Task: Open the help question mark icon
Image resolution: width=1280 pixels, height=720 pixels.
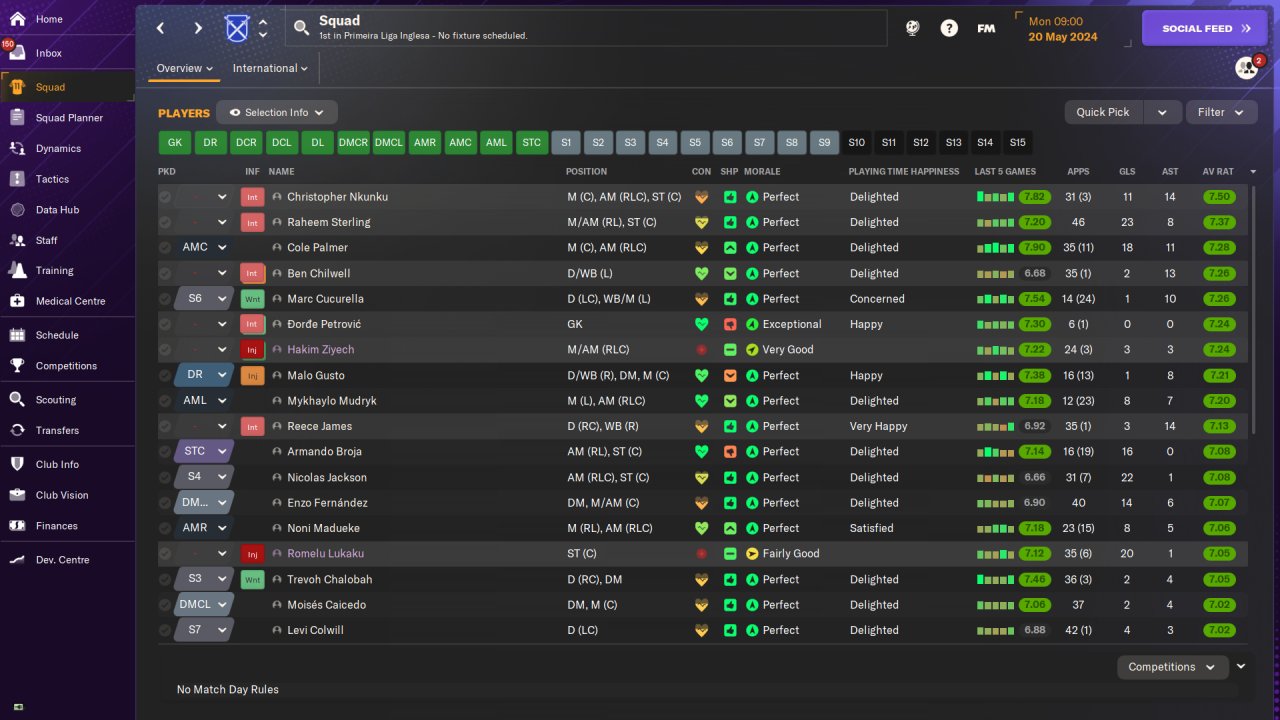Action: click(x=949, y=28)
